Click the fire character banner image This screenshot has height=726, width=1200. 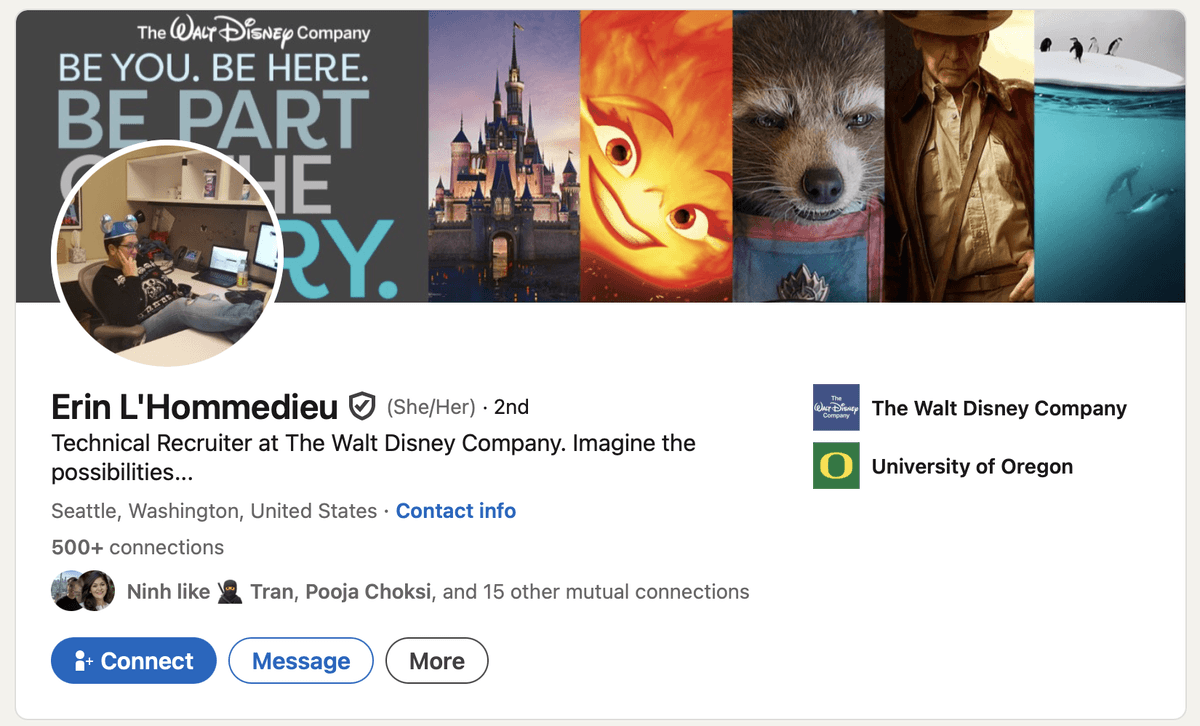656,156
